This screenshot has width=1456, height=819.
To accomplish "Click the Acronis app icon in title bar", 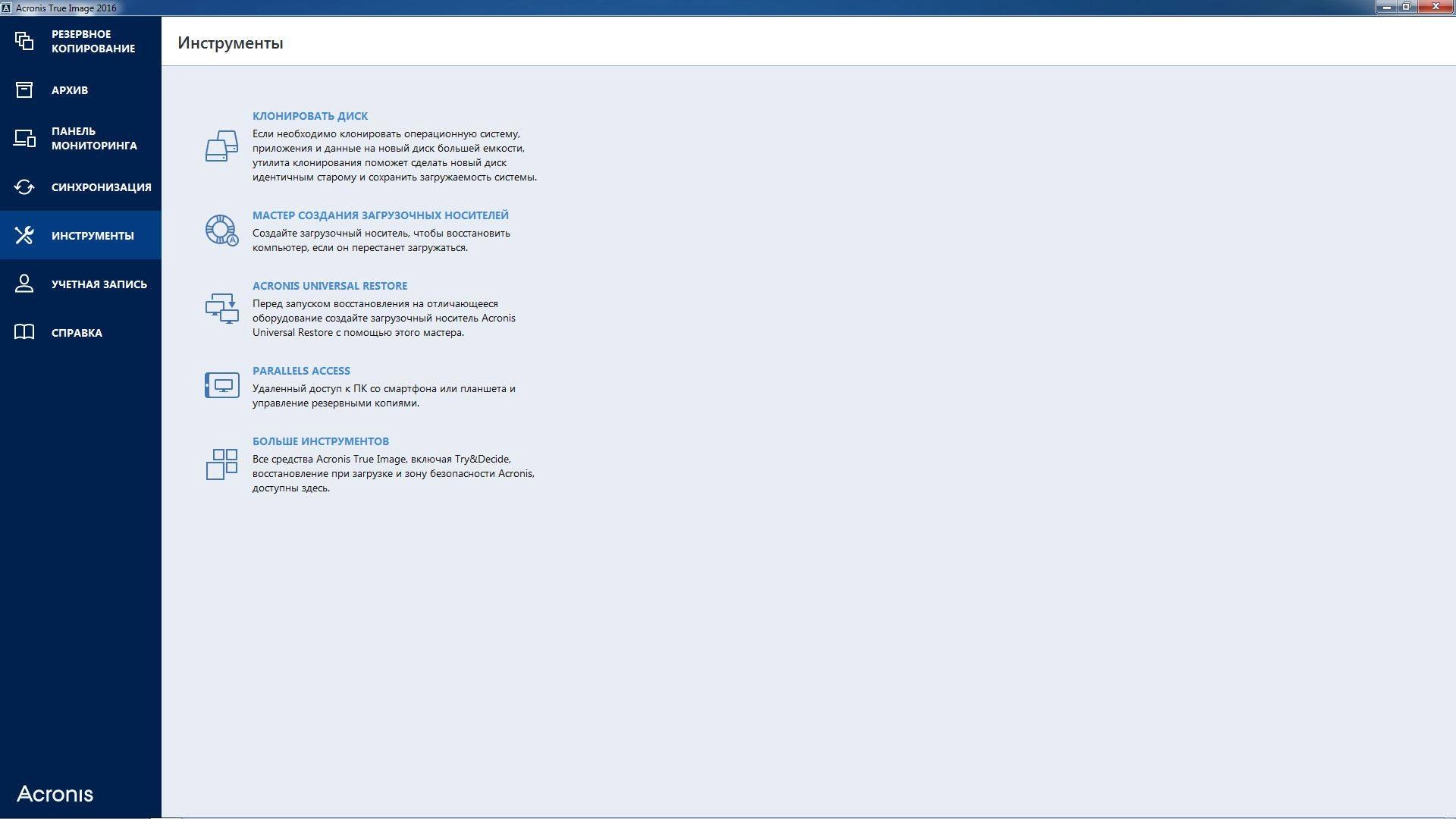I will click(x=7, y=8).
